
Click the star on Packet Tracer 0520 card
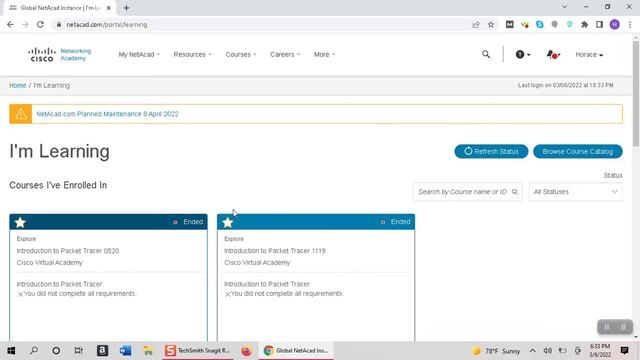[x=20, y=222]
